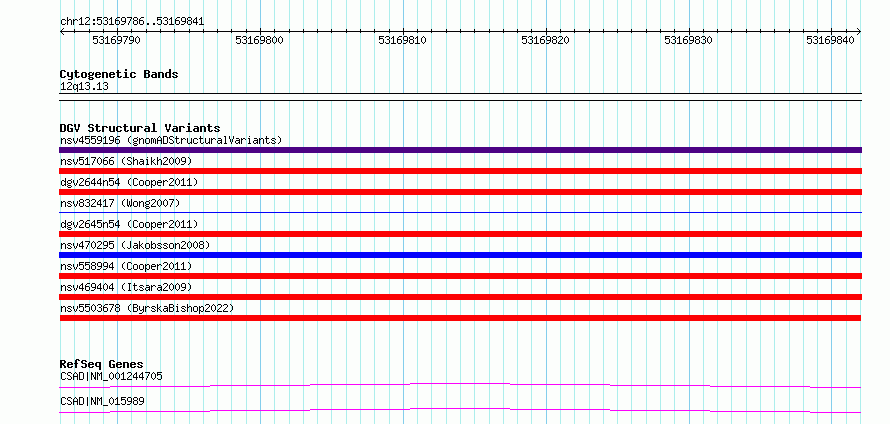Click the red bar under dgv2645n54
Viewport: 890px width, 424px height.
pos(460,234)
